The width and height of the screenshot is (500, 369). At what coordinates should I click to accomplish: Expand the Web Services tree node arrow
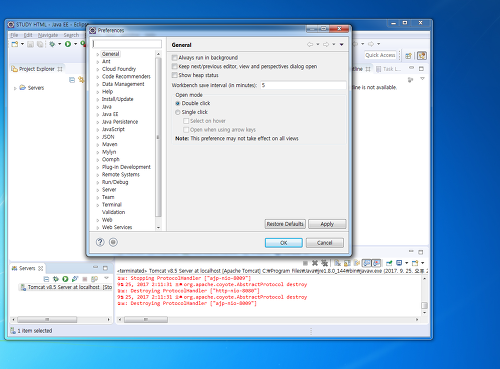98,228
